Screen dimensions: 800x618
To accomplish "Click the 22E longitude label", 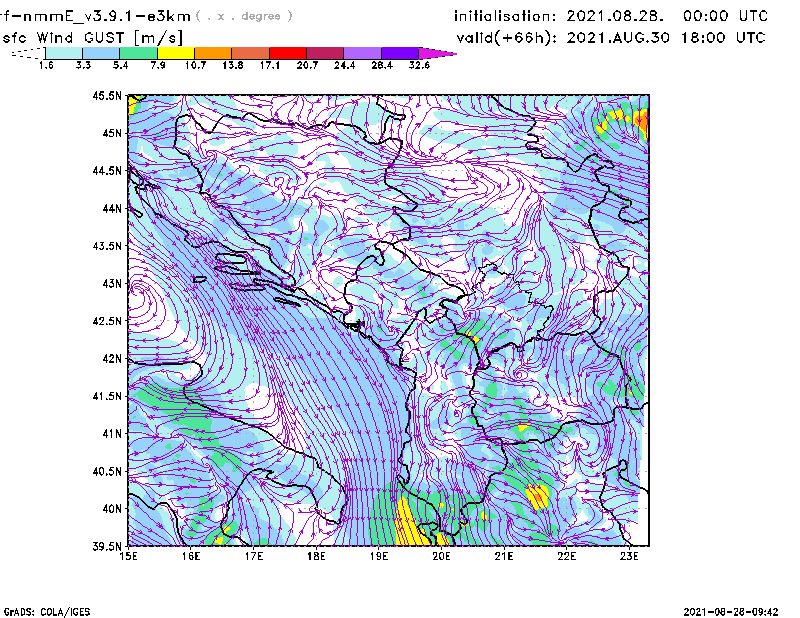I will [x=566, y=556].
